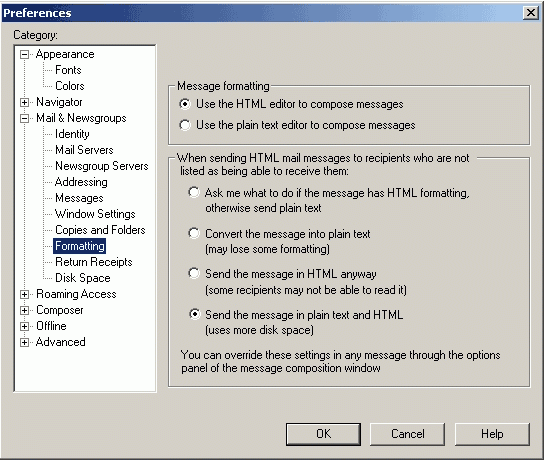
Task: Open the Help button
Action: [x=492, y=434]
